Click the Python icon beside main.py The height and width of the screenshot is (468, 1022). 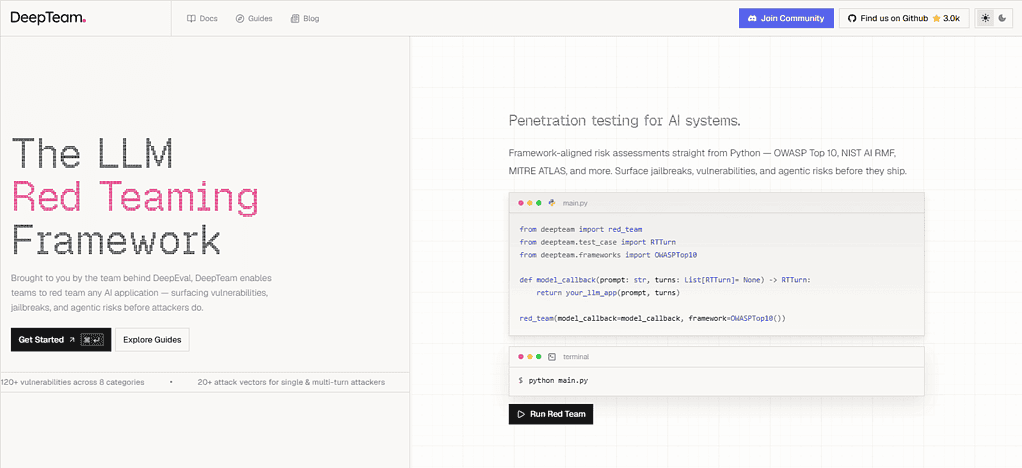tap(552, 203)
